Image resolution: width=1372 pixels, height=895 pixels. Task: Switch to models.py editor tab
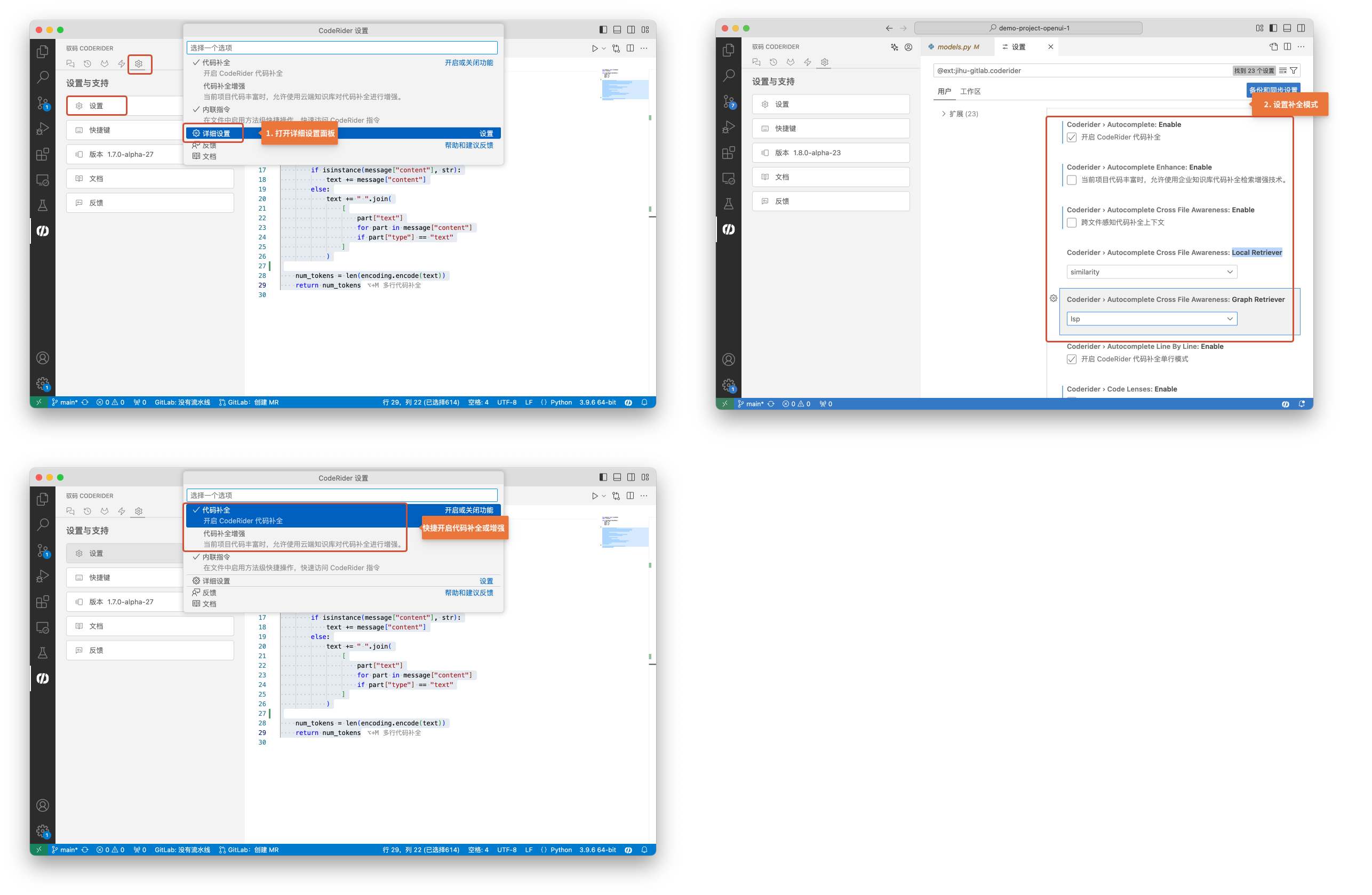tap(957, 47)
